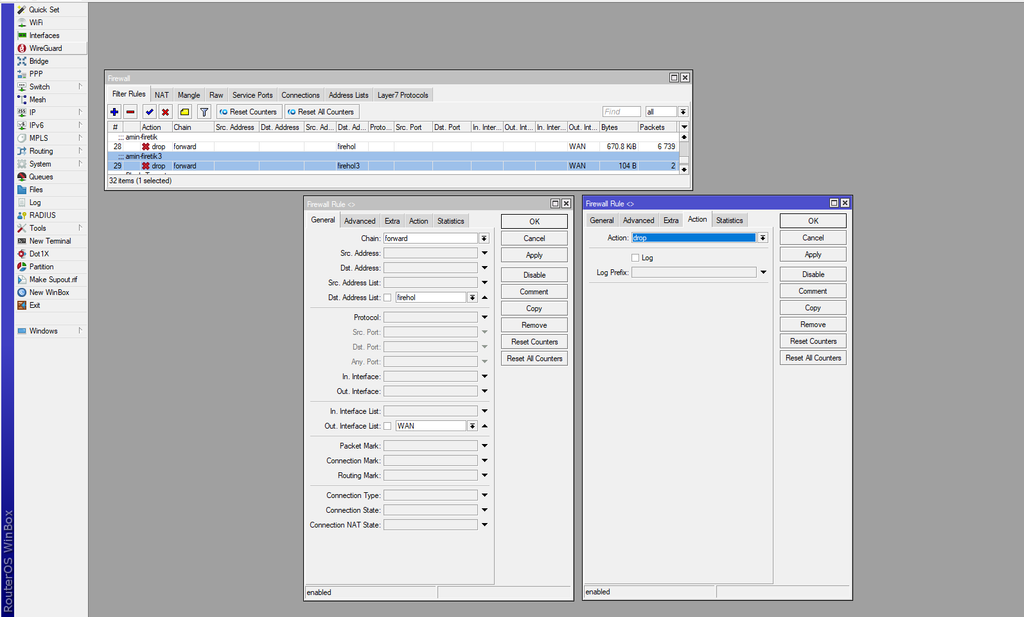
Task: Remove selected rule with red minus icon
Action: click(131, 112)
